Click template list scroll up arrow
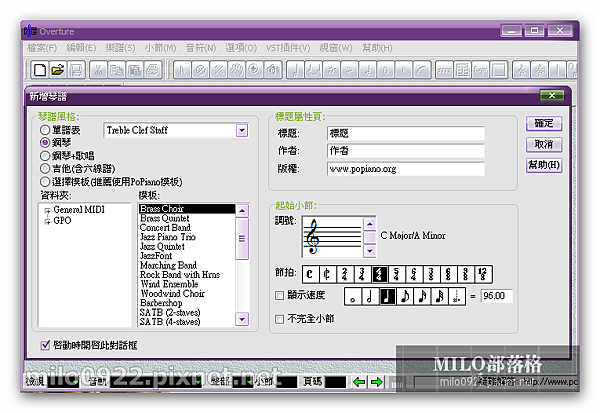This screenshot has height=413, width=600. coord(242,211)
